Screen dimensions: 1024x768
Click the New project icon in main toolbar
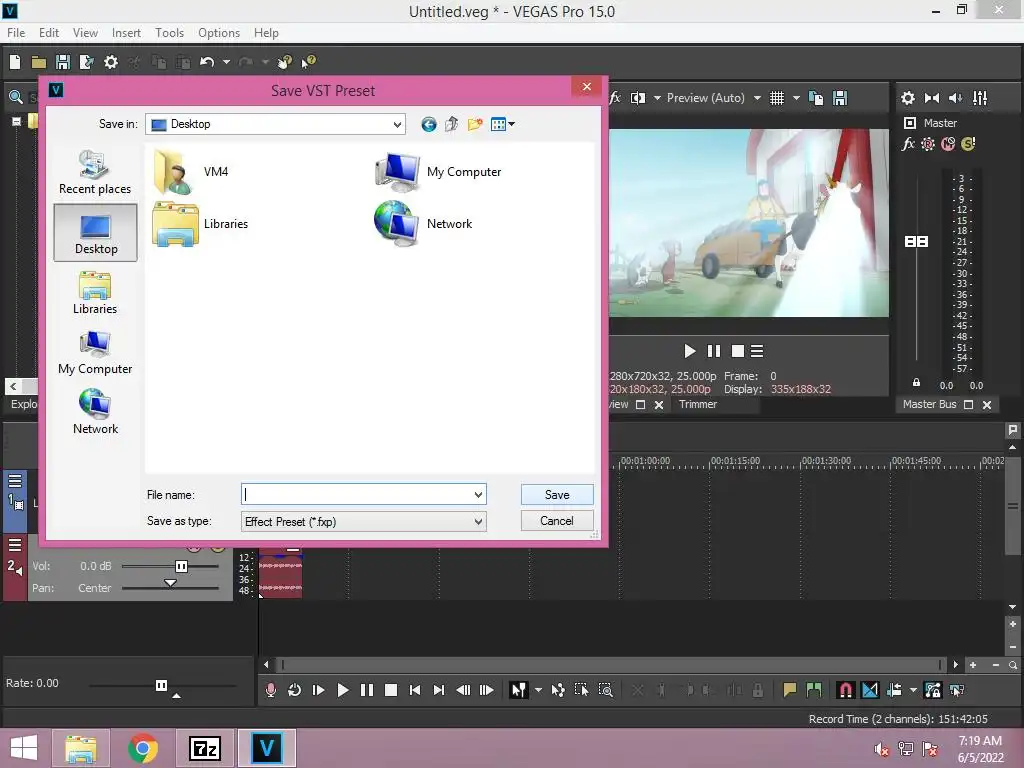coord(15,62)
